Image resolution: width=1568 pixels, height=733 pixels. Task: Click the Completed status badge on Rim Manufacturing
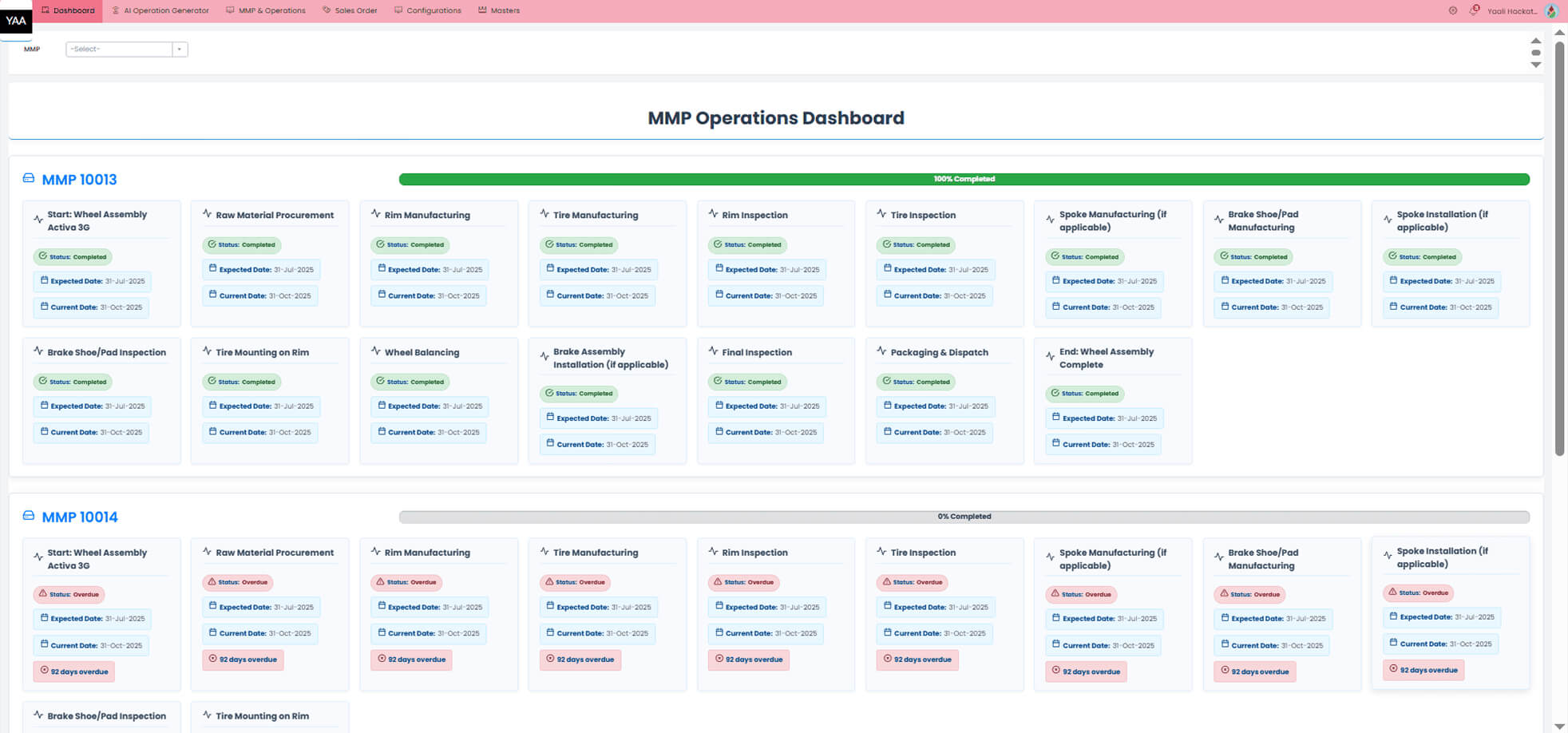point(410,244)
